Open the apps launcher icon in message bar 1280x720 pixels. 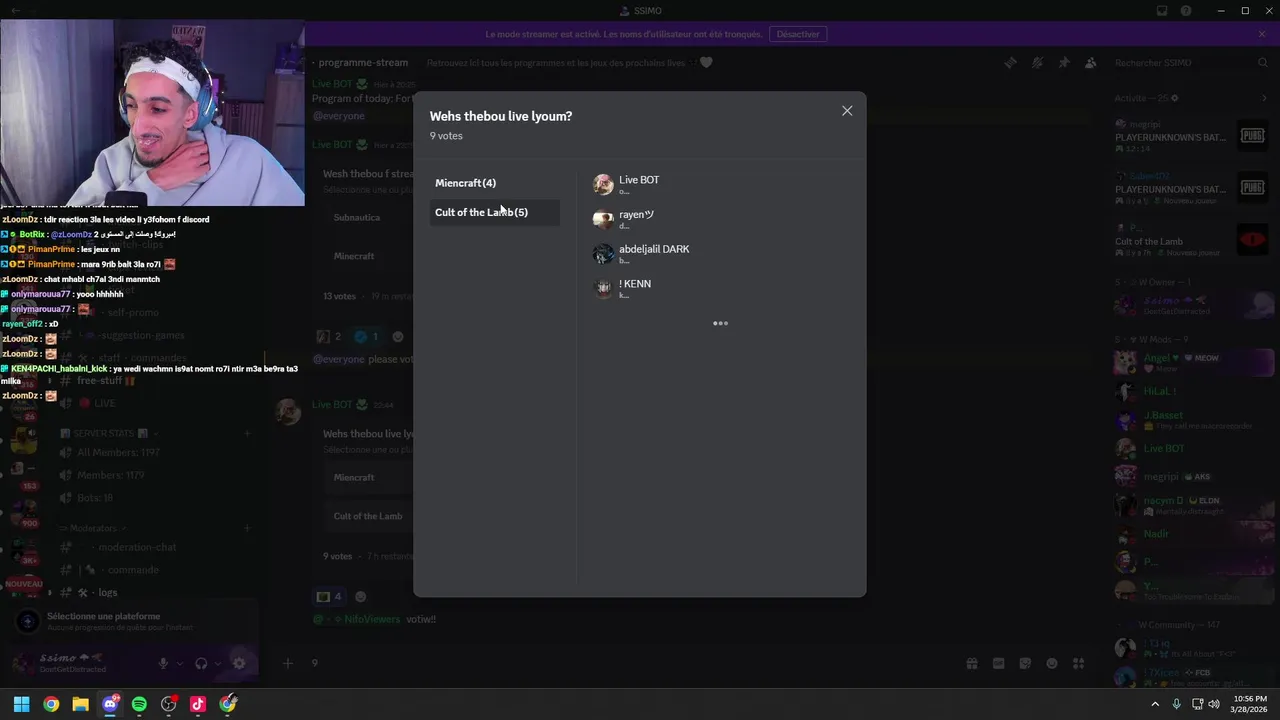point(1078,663)
